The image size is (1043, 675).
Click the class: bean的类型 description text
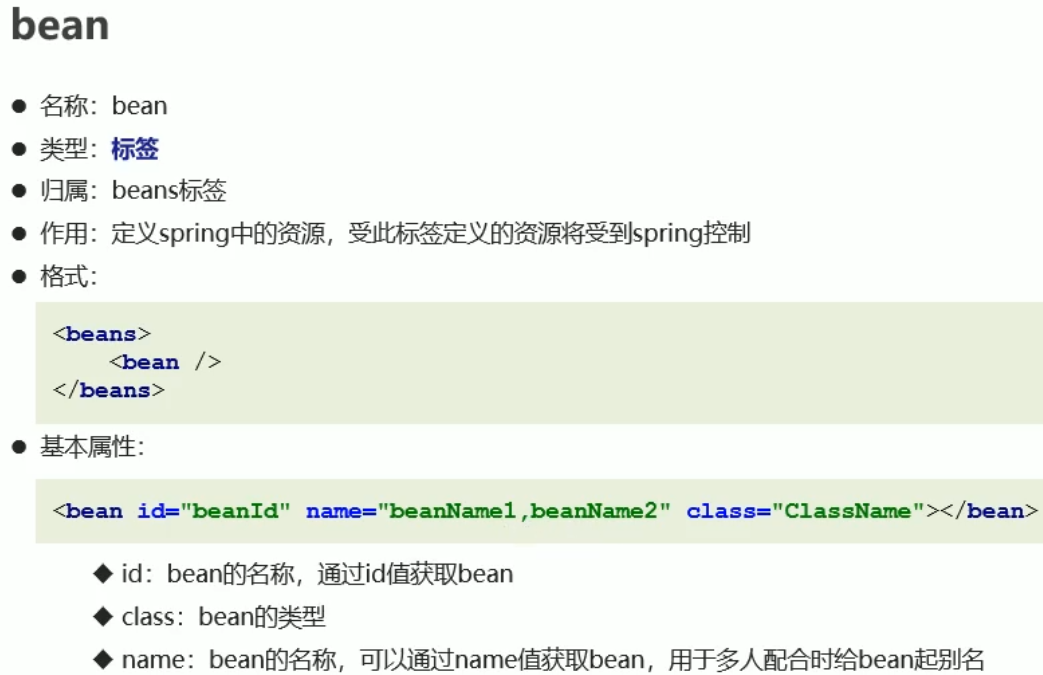(x=224, y=617)
